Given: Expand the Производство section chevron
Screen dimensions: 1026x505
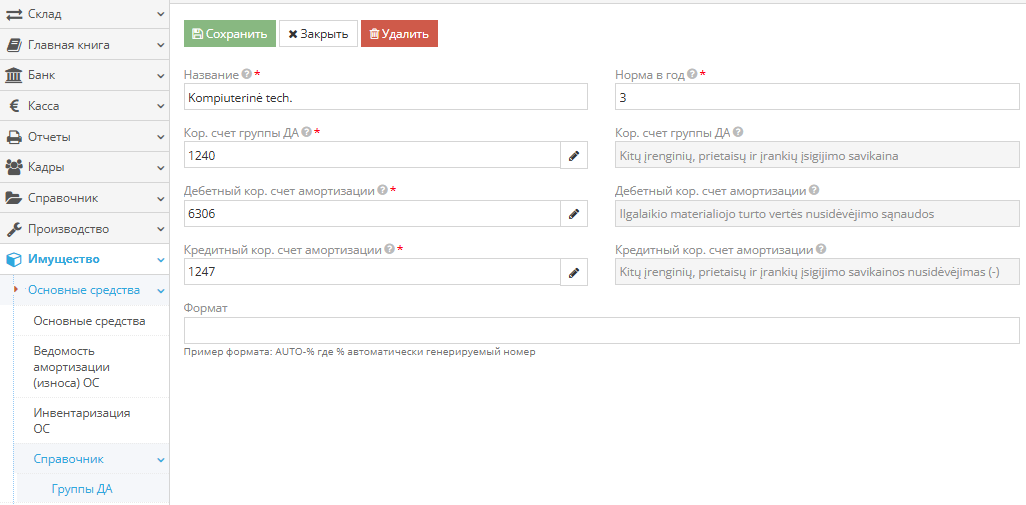Looking at the screenshot, I should 161,229.
